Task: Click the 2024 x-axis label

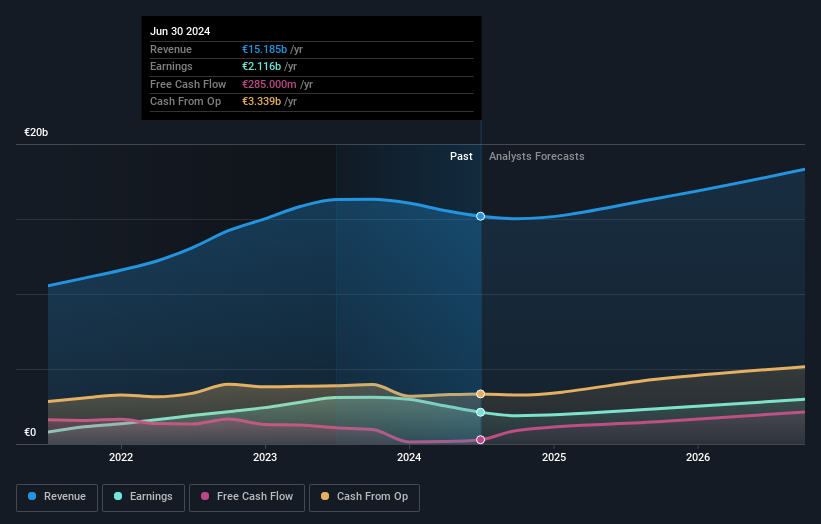Action: tap(409, 457)
